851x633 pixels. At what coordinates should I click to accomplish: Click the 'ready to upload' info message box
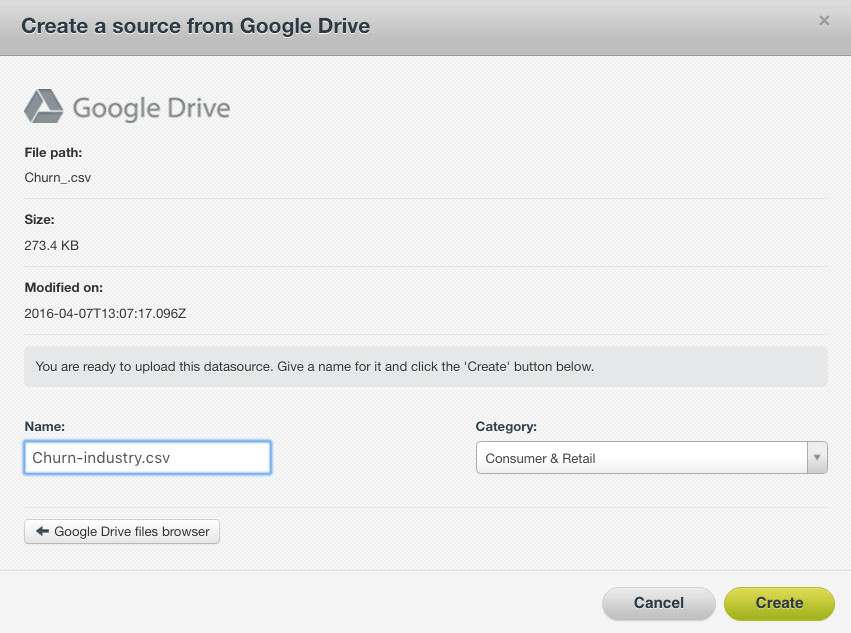[x=426, y=366]
